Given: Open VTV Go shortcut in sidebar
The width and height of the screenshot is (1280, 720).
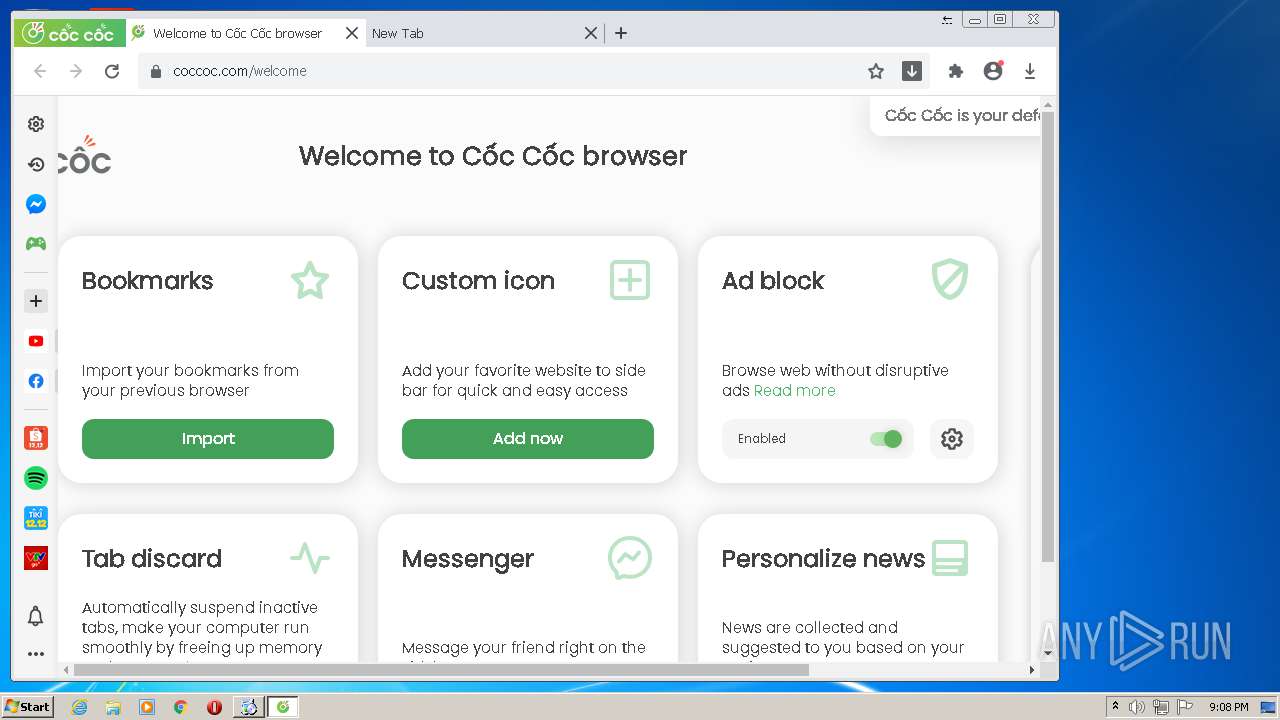Looking at the screenshot, I should (36, 558).
